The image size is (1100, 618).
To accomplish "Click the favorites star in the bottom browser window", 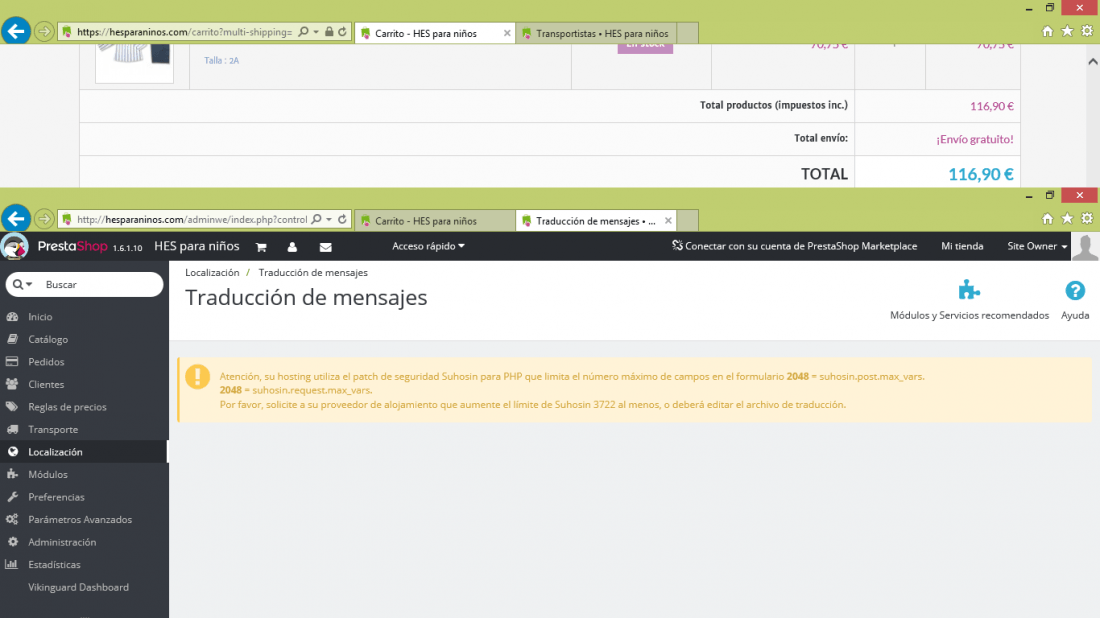I will pos(1067,219).
